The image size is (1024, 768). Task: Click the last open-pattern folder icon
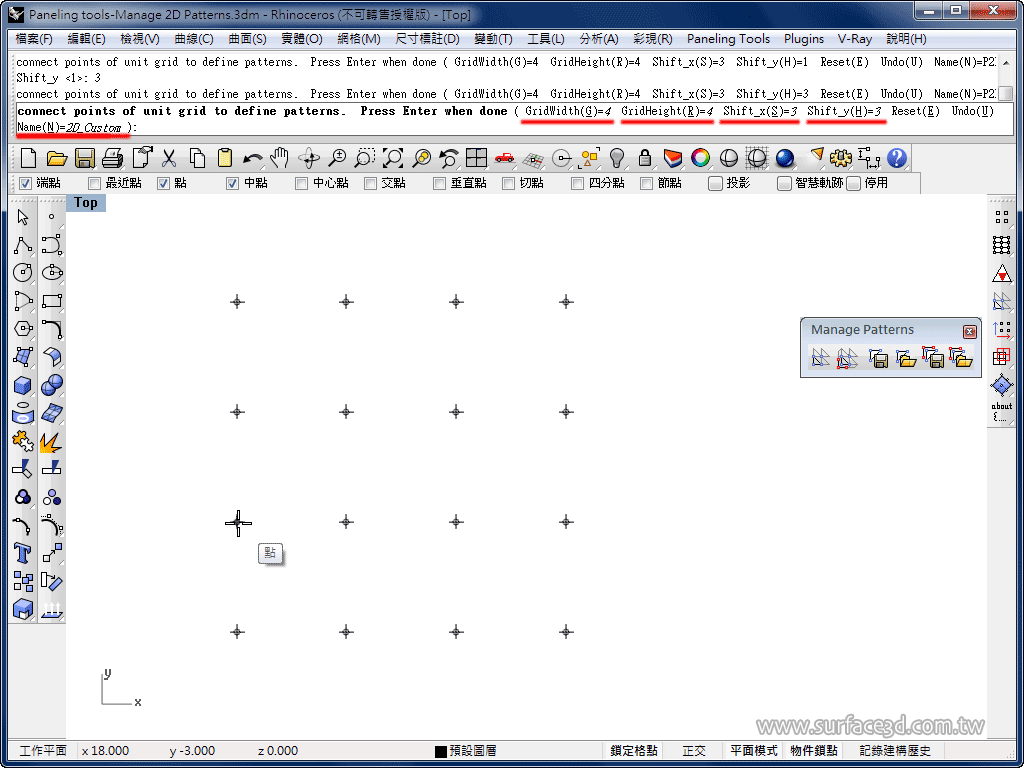coord(961,357)
